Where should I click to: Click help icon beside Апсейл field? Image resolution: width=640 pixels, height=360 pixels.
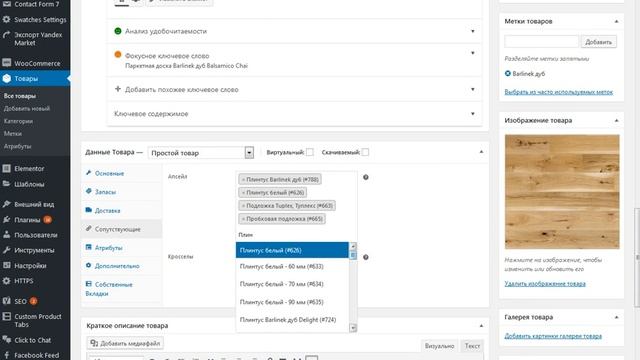point(366,177)
